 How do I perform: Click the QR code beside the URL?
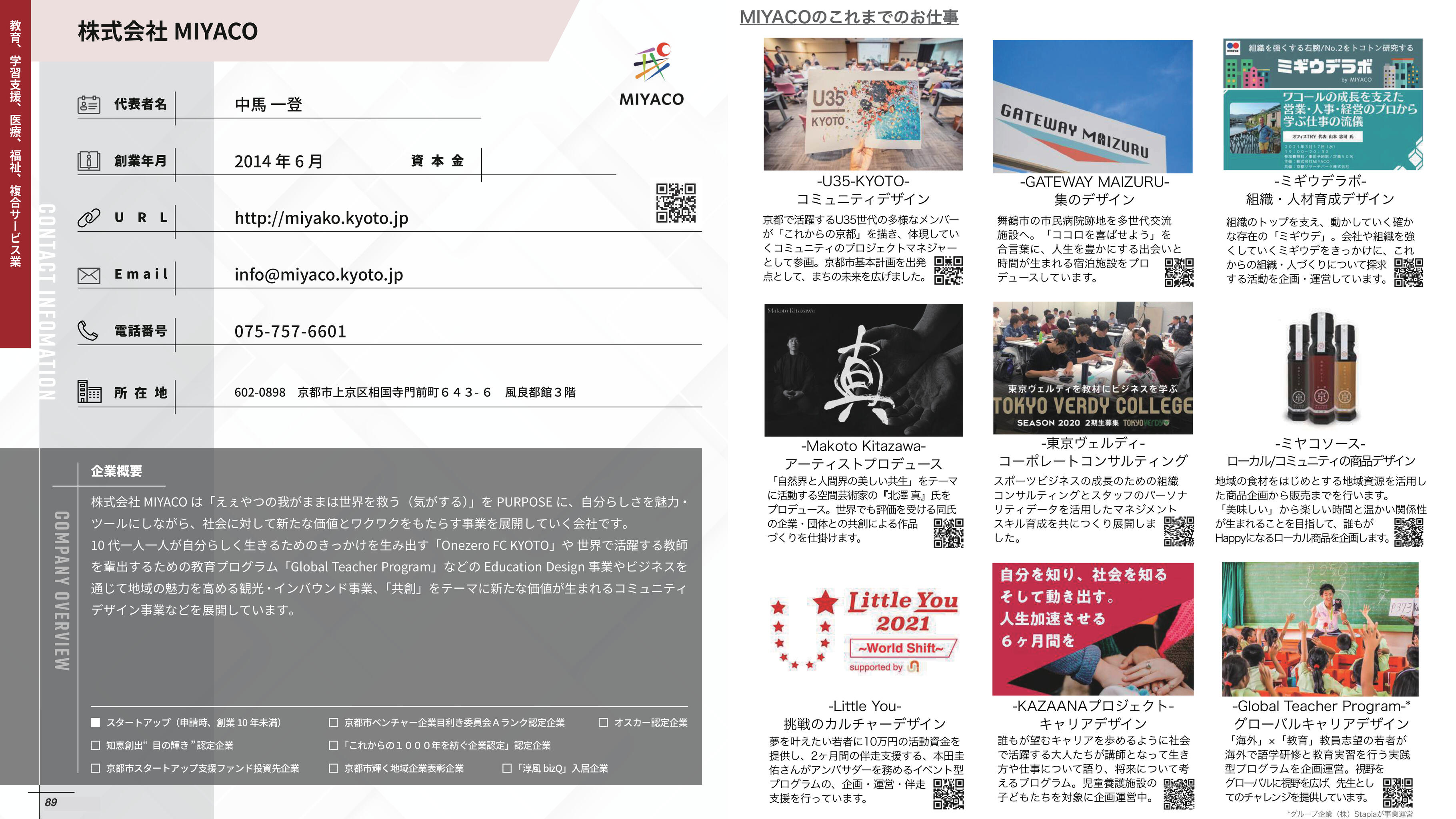(676, 203)
